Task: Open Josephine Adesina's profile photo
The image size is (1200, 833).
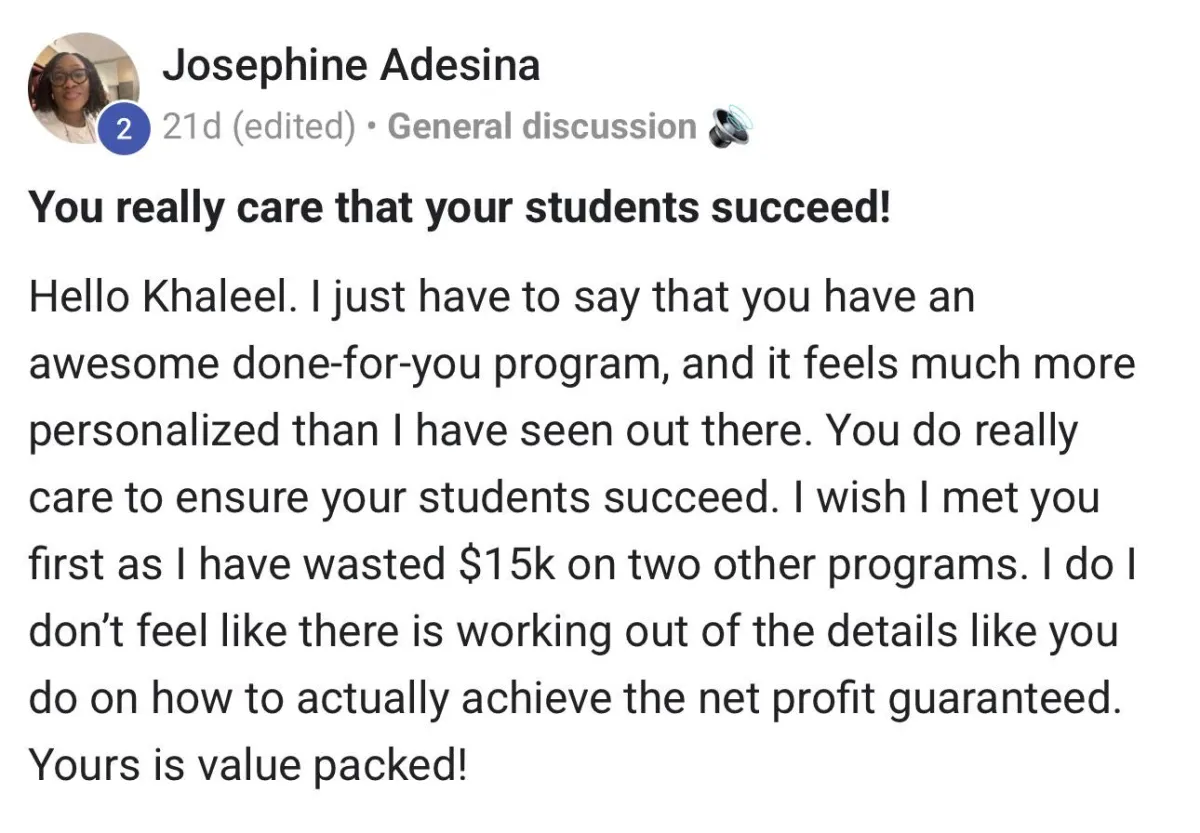Action: (81, 87)
